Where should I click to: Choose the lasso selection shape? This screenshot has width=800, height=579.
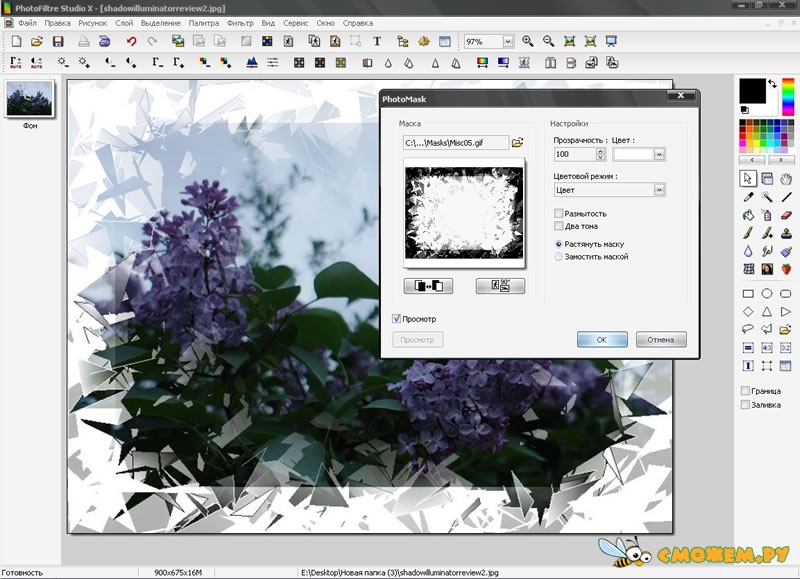(748, 330)
